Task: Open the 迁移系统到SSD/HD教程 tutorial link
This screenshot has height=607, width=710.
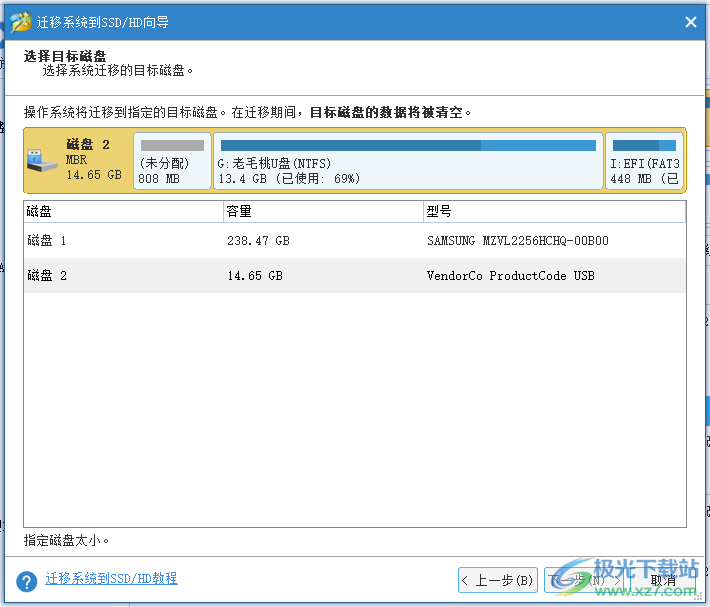Action: (x=111, y=578)
